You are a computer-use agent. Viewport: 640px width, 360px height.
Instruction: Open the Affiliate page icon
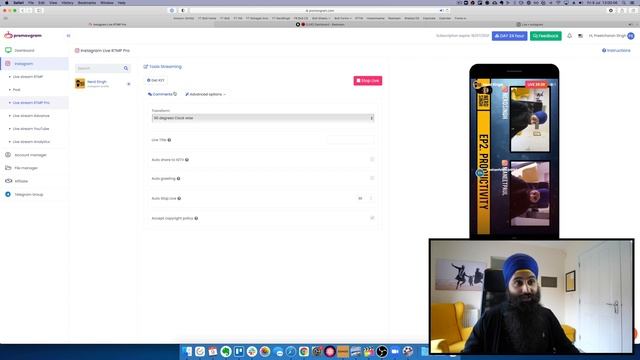tap(8, 181)
